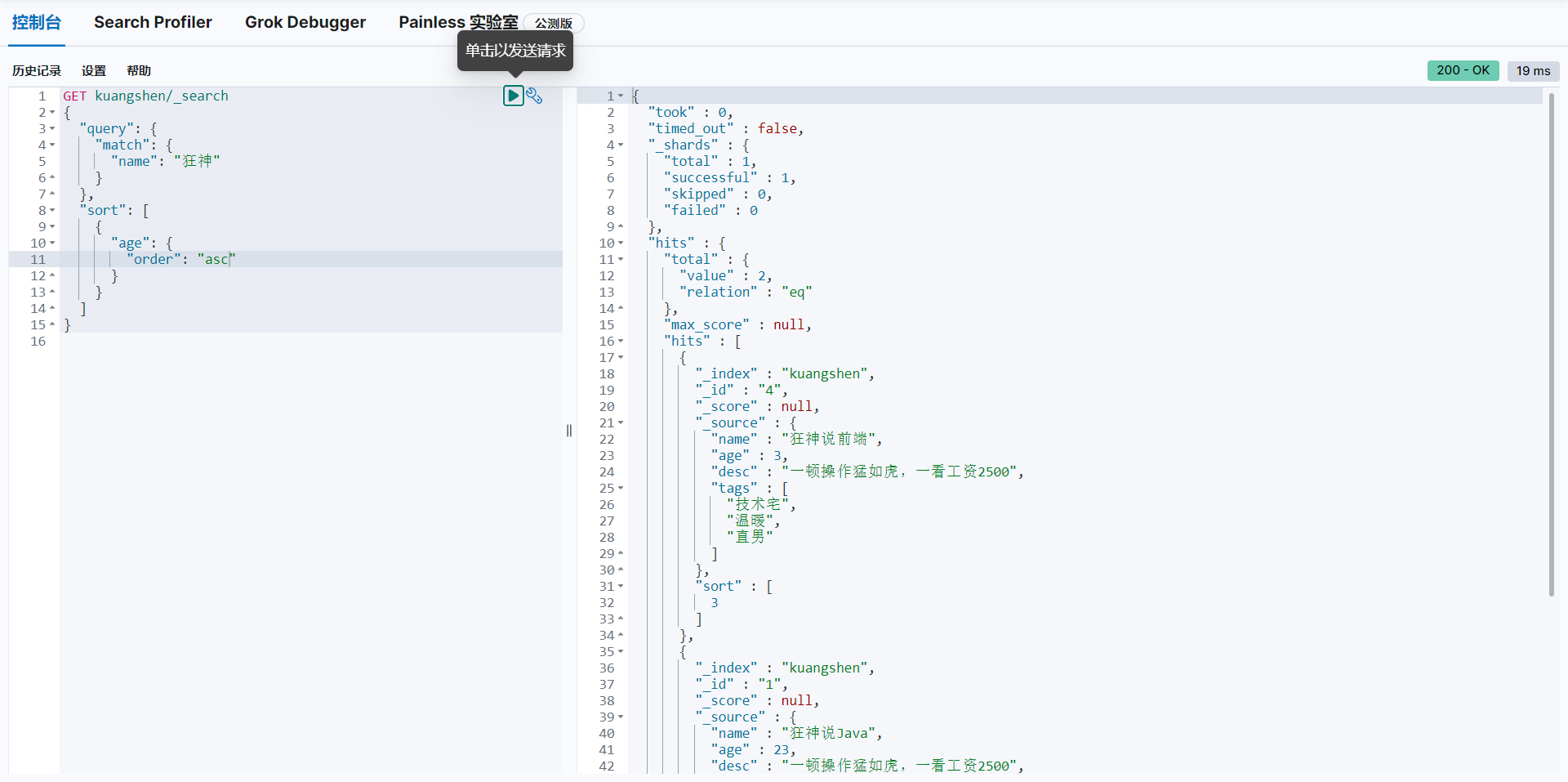Viewport: 1568px width, 782px height.
Task: Collapse "hits" array fold at response line 16
Action: (x=621, y=341)
